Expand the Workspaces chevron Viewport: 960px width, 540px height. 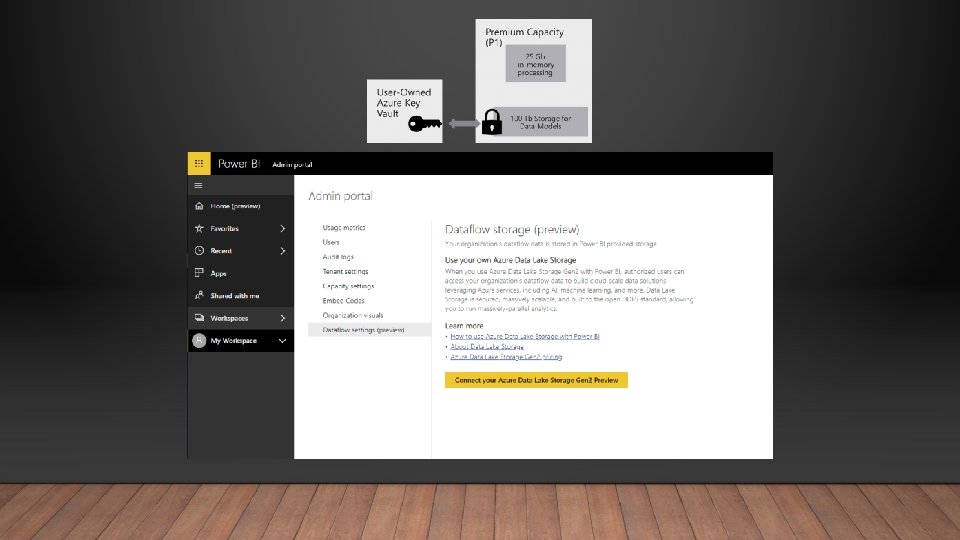point(282,318)
